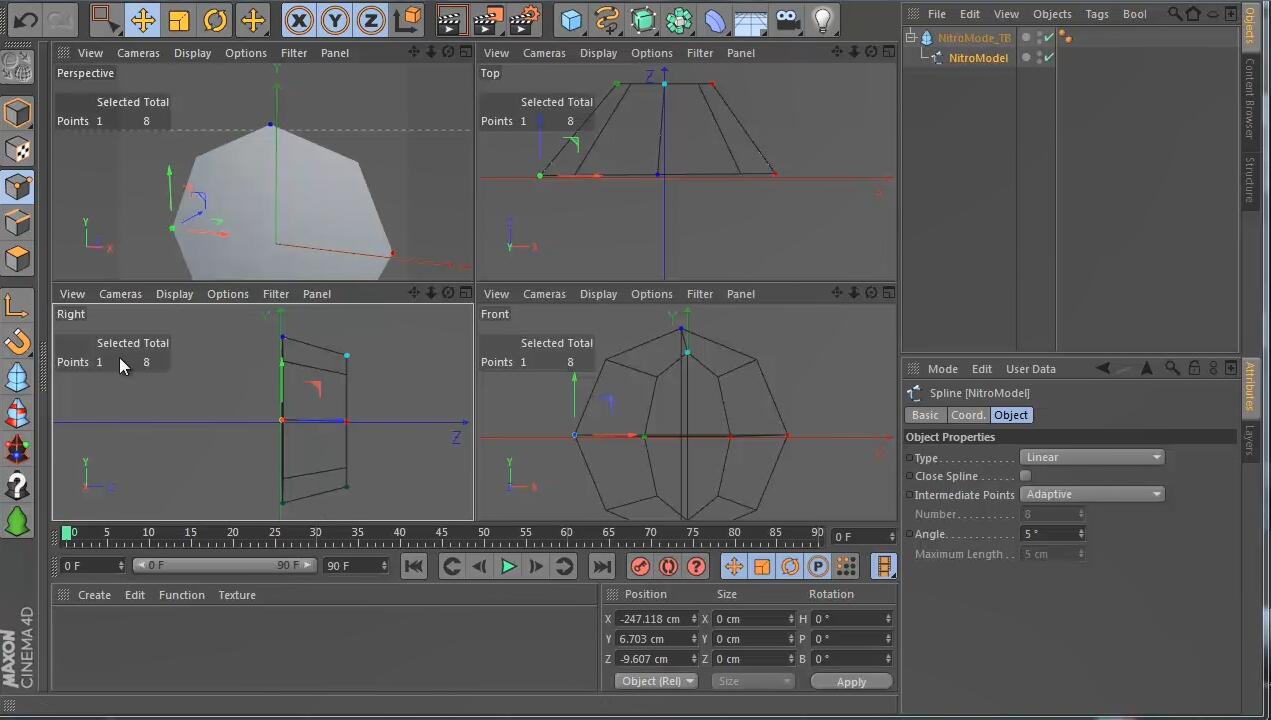
Task: Toggle position keyframe recording
Action: tap(734, 566)
